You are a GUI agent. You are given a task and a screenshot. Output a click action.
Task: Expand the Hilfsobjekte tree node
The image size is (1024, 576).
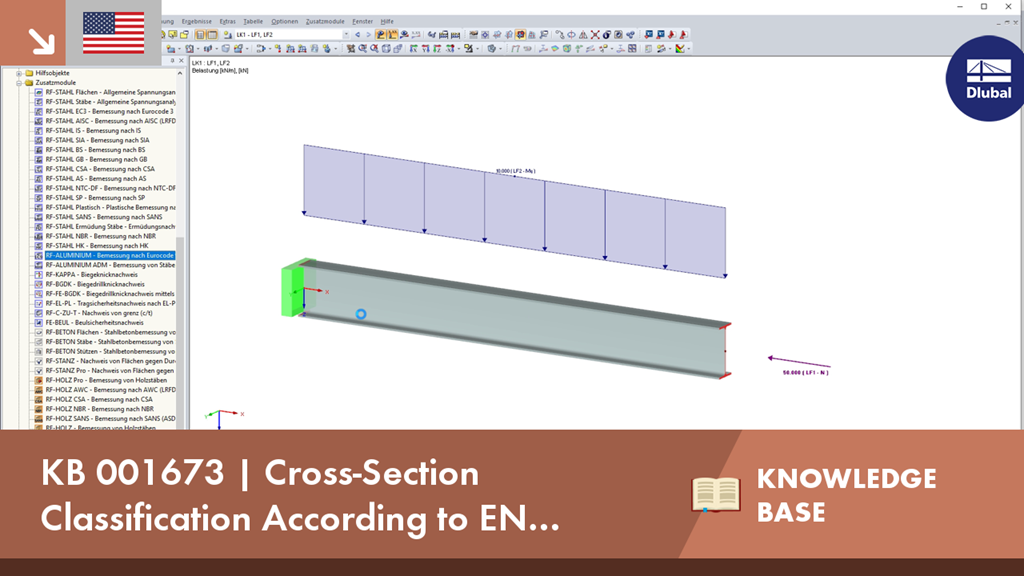click(x=19, y=73)
